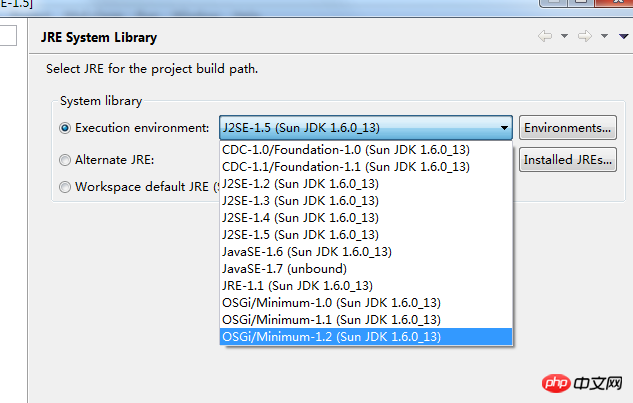Collapse the execution environment combo box arrow

(504, 128)
